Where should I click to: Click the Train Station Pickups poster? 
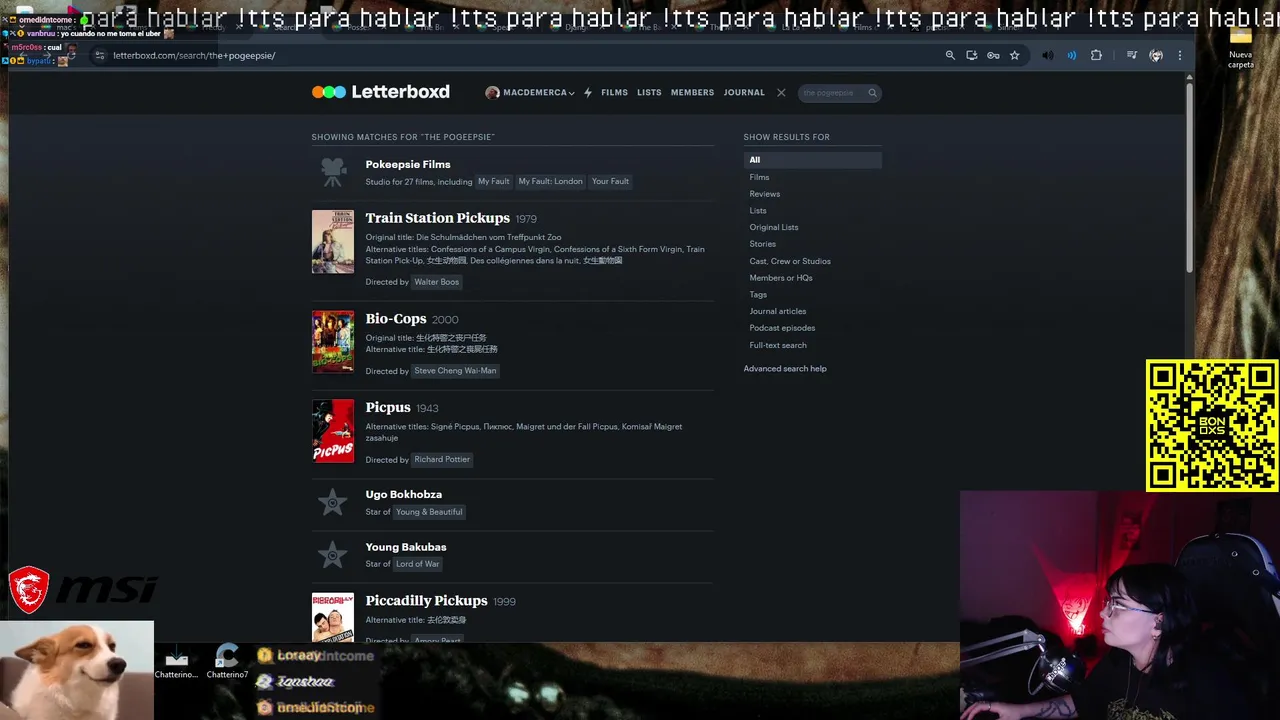[333, 241]
